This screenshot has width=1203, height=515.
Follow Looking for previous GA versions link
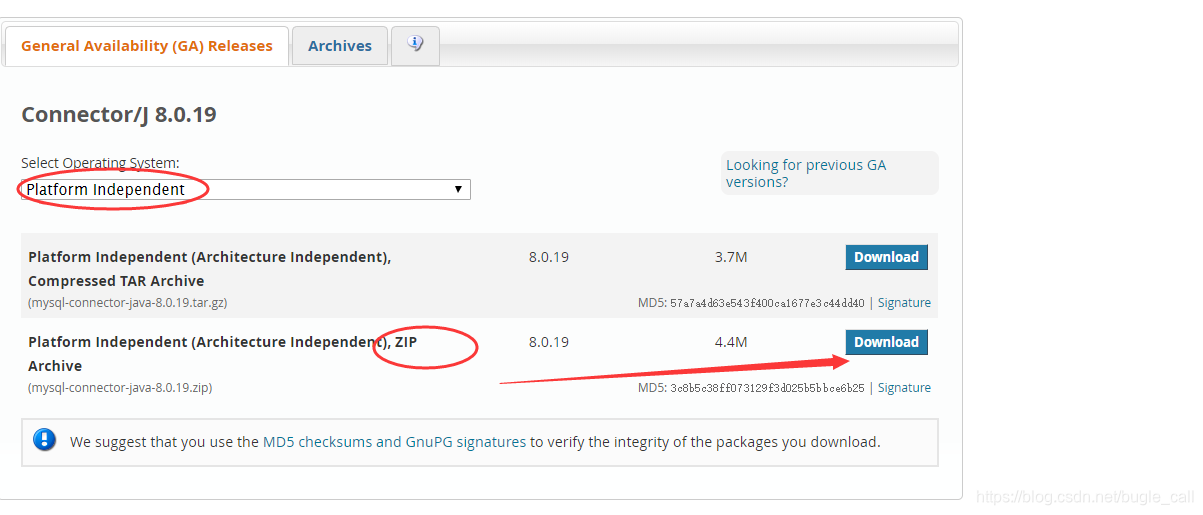coord(806,173)
